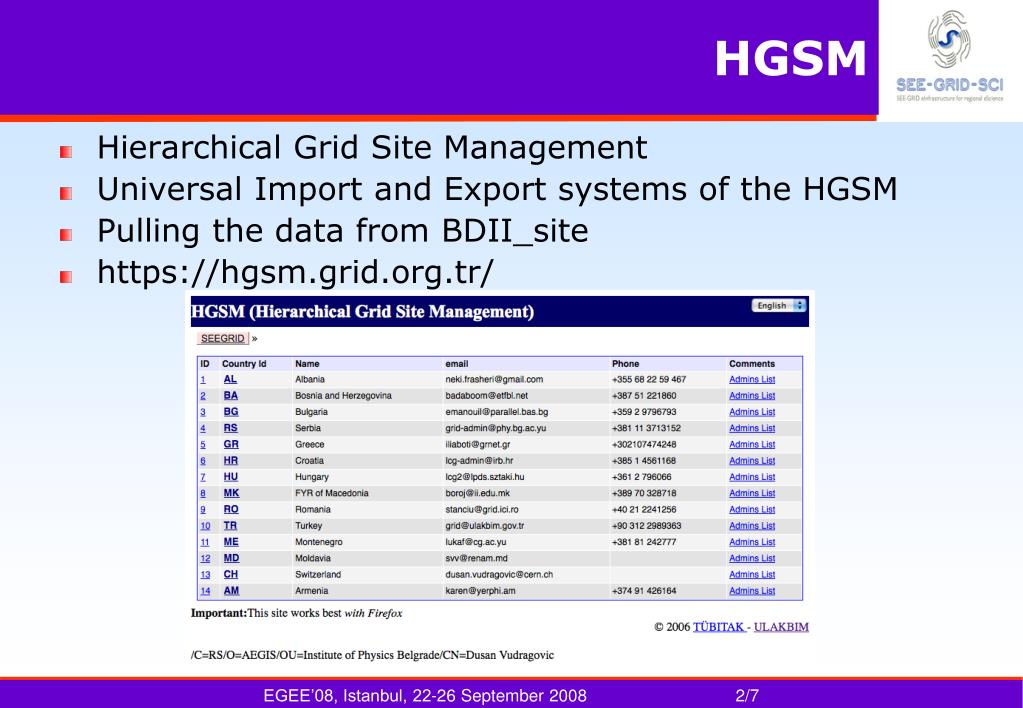Open Admins List for Hungary row
Viewport: 1023px width, 708px height.
point(752,478)
